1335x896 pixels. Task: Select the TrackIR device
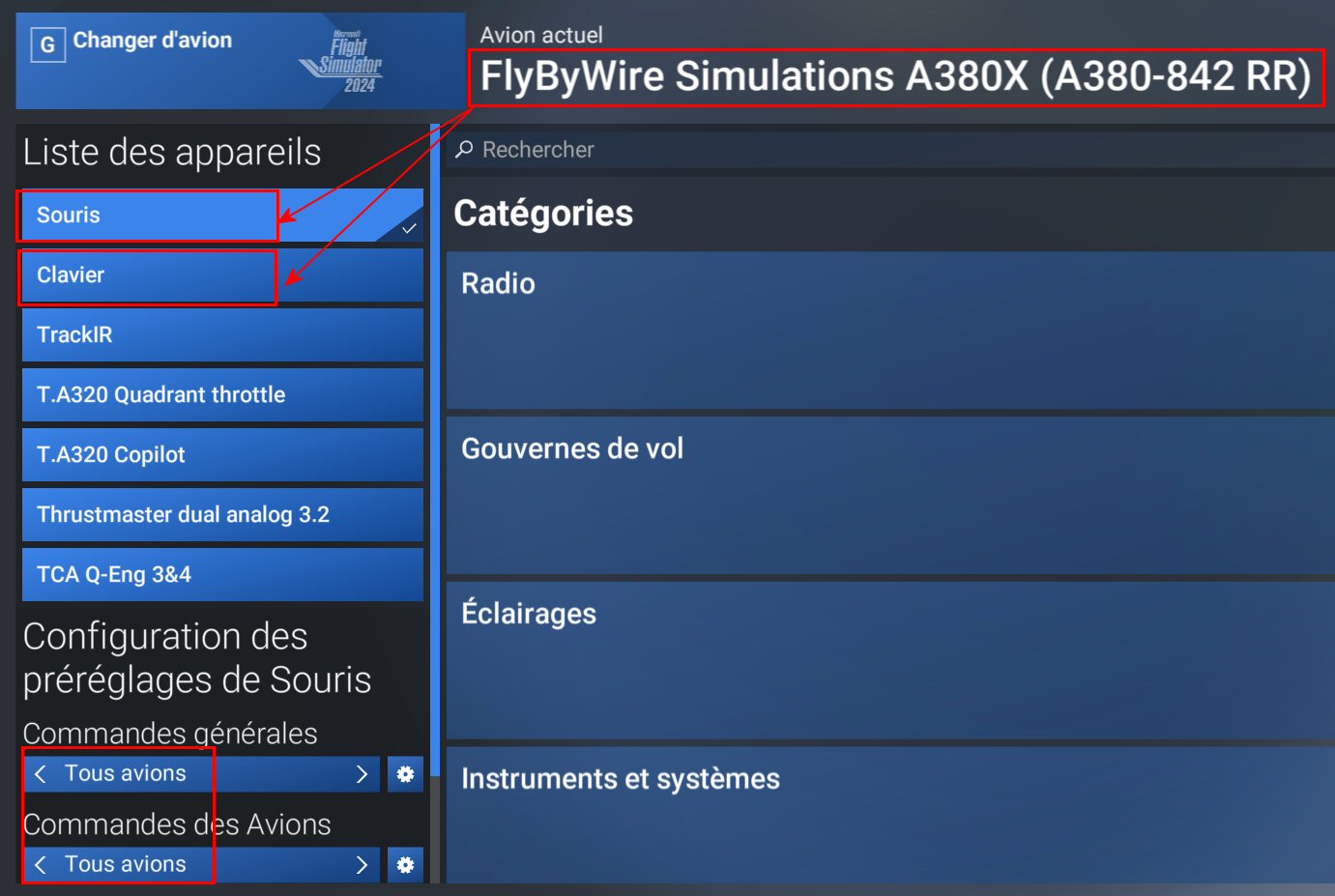point(222,335)
